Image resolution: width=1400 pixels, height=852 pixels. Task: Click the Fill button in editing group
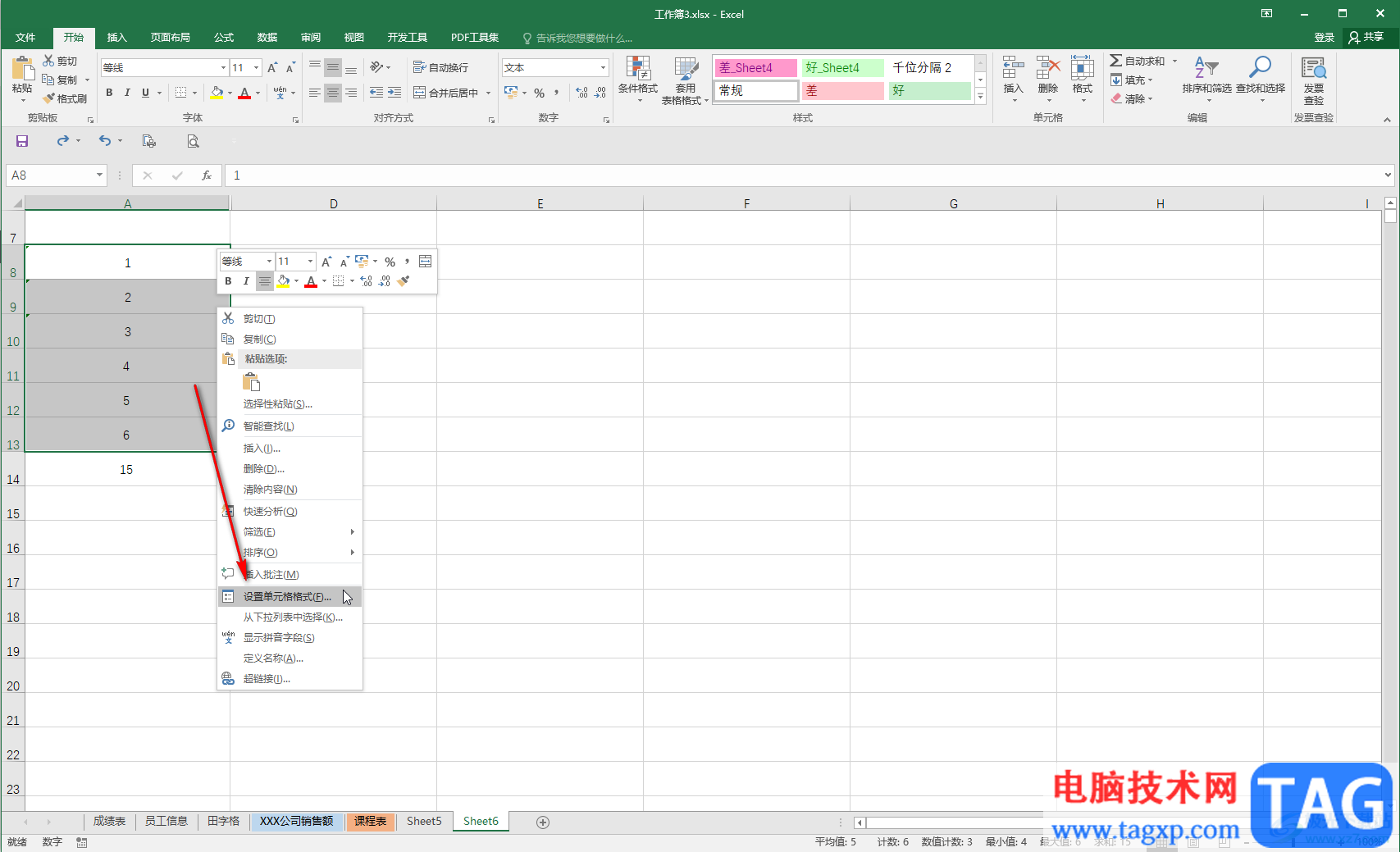1132,80
